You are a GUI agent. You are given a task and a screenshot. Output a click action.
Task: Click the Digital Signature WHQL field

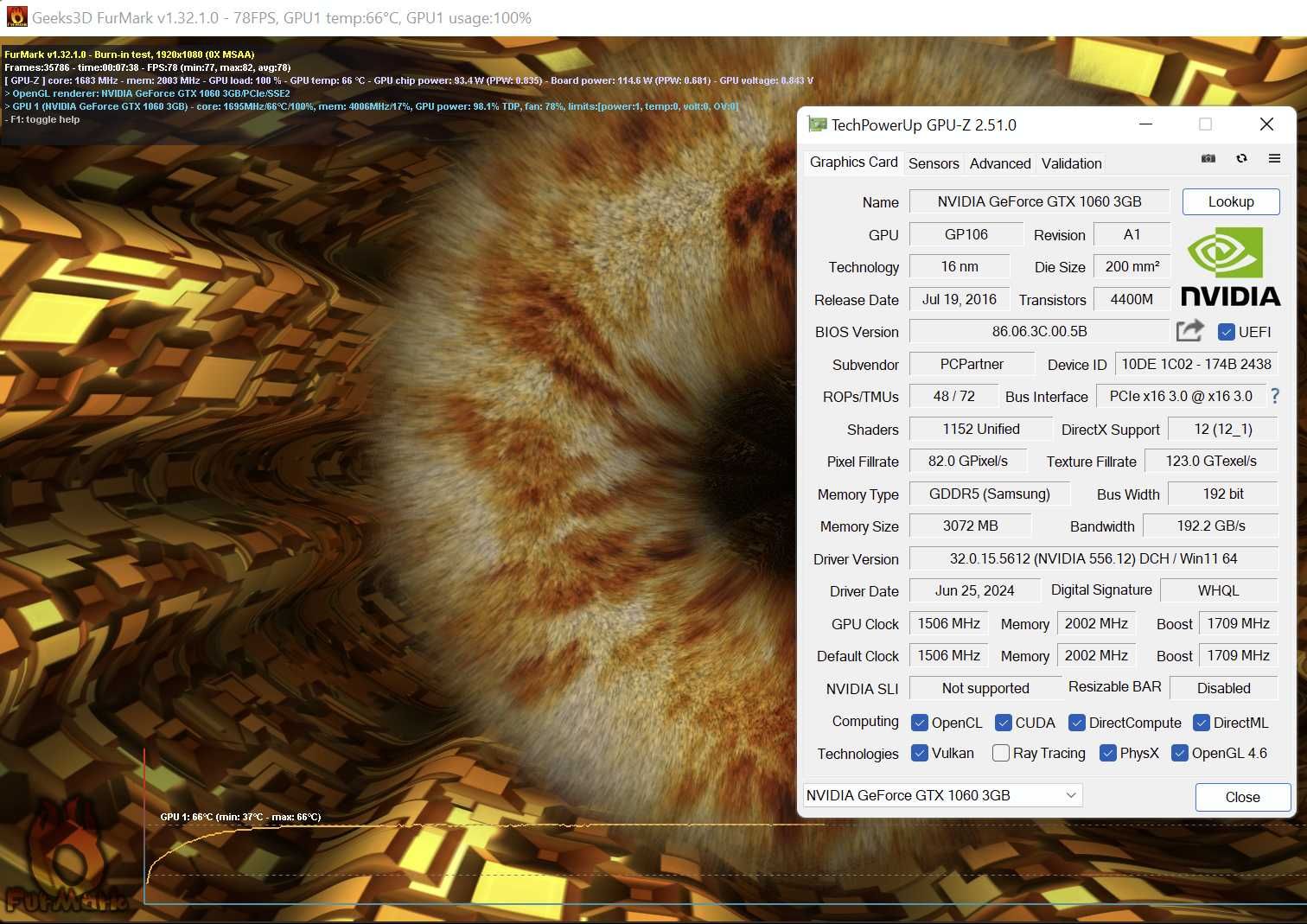coord(1219,590)
